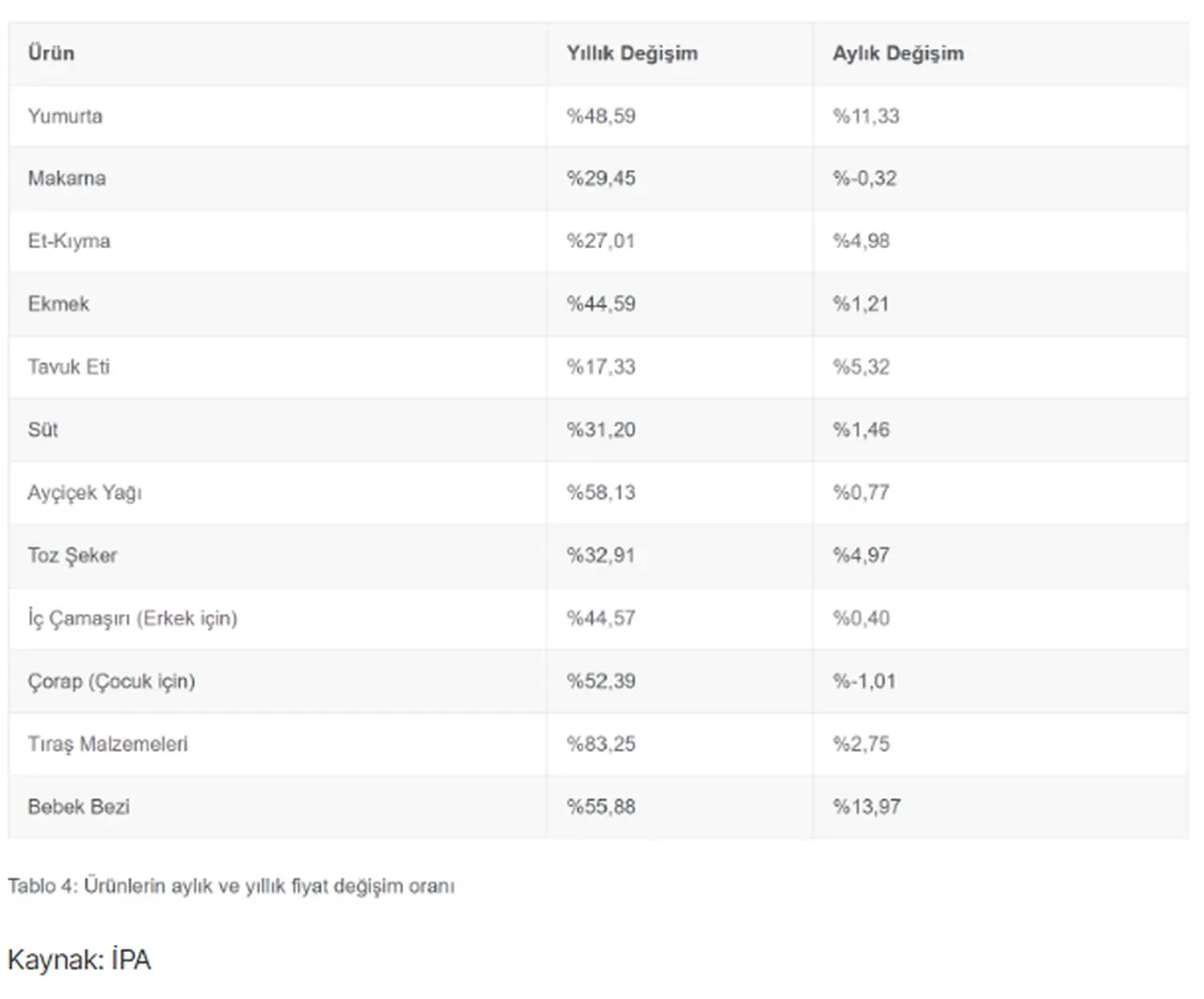The image size is (1204, 999).
Task: Click Tıraş Malzemeleri's yearly value %83,25
Action: click(x=600, y=744)
